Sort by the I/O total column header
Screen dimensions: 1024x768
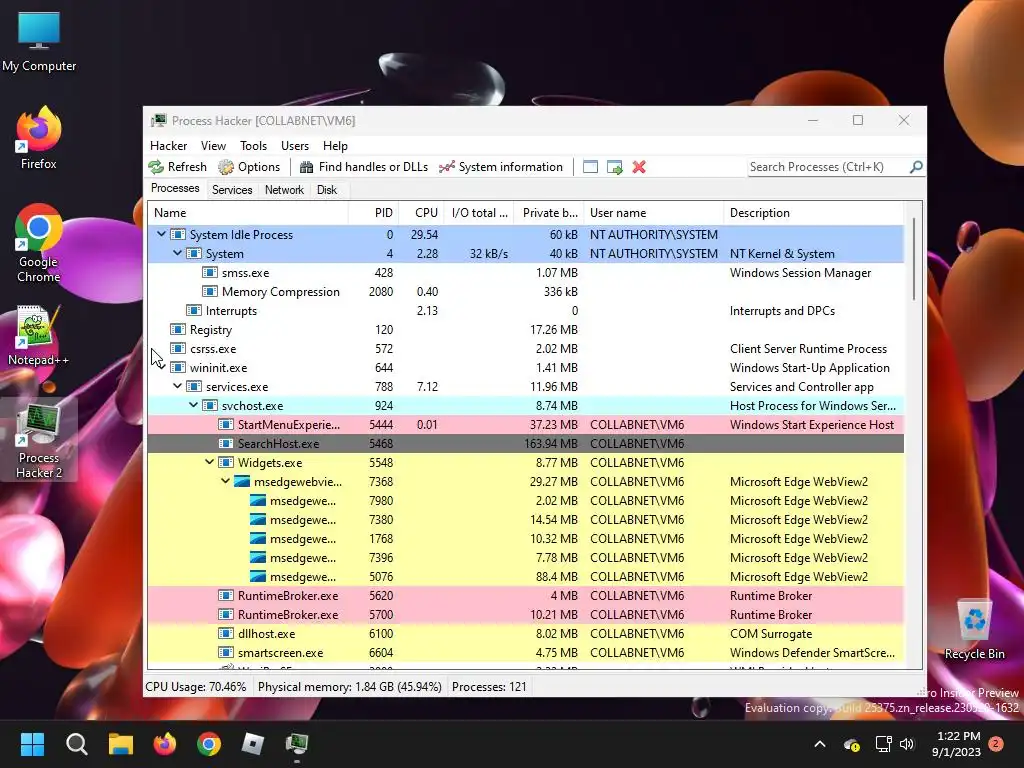tap(479, 213)
